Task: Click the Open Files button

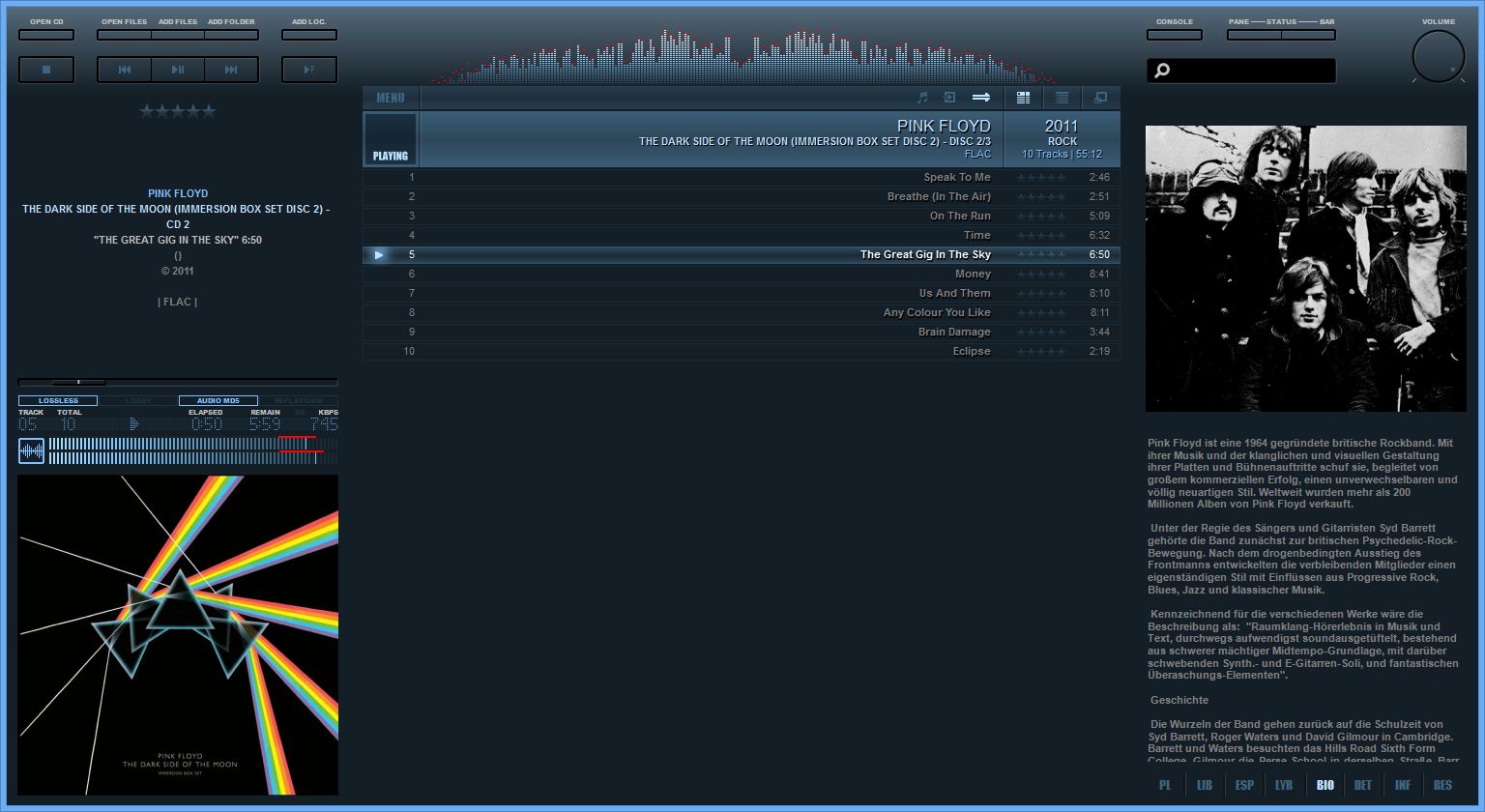Action: click(125, 35)
